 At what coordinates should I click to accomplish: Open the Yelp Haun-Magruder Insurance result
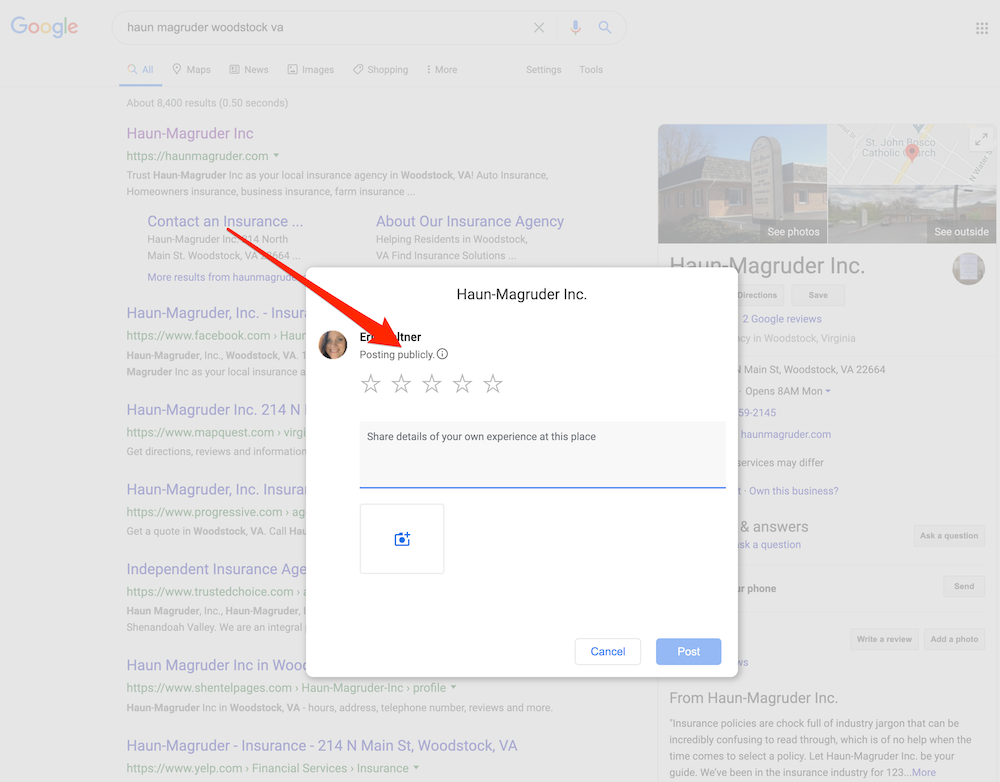(x=321, y=746)
